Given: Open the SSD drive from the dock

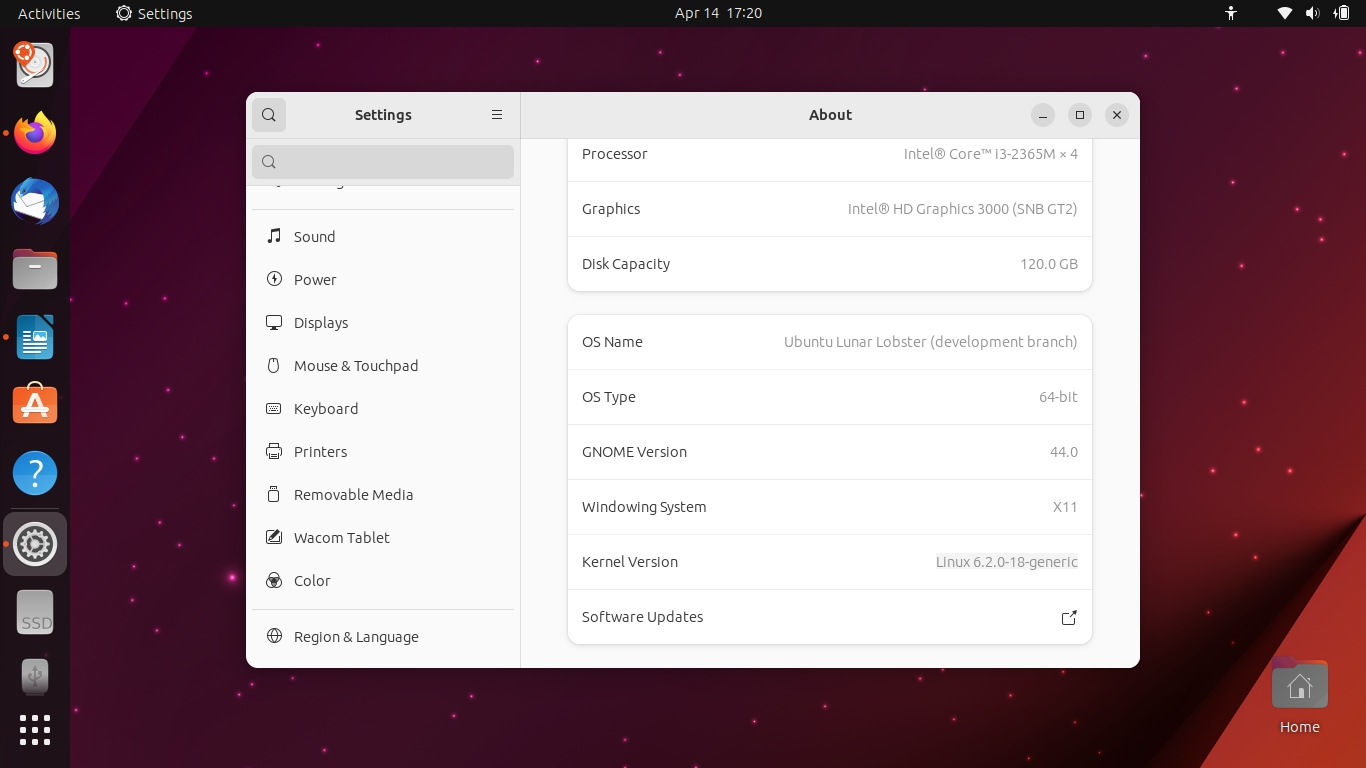Looking at the screenshot, I should tap(35, 611).
